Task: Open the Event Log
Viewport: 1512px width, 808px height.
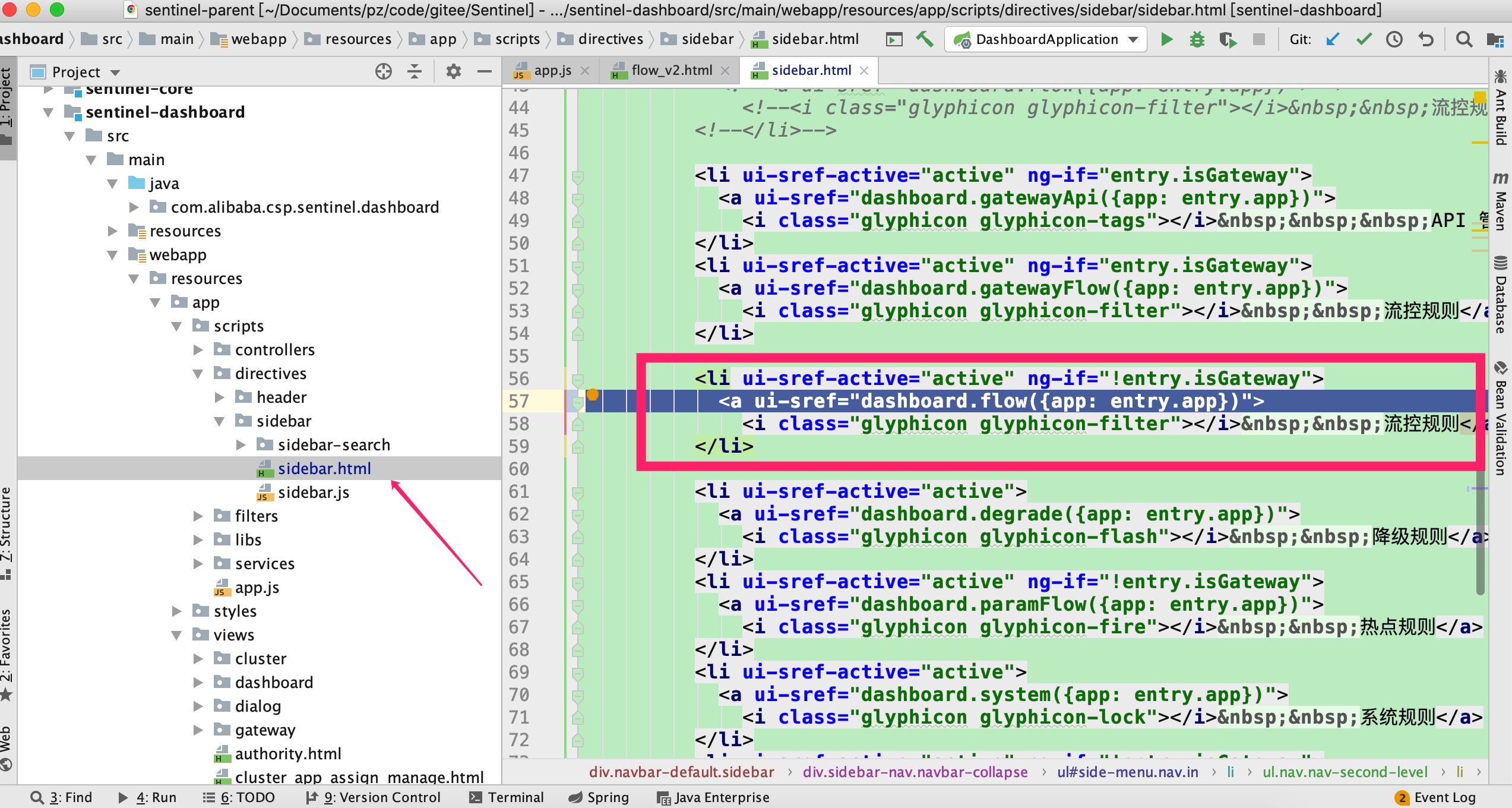Action: tap(1435, 797)
